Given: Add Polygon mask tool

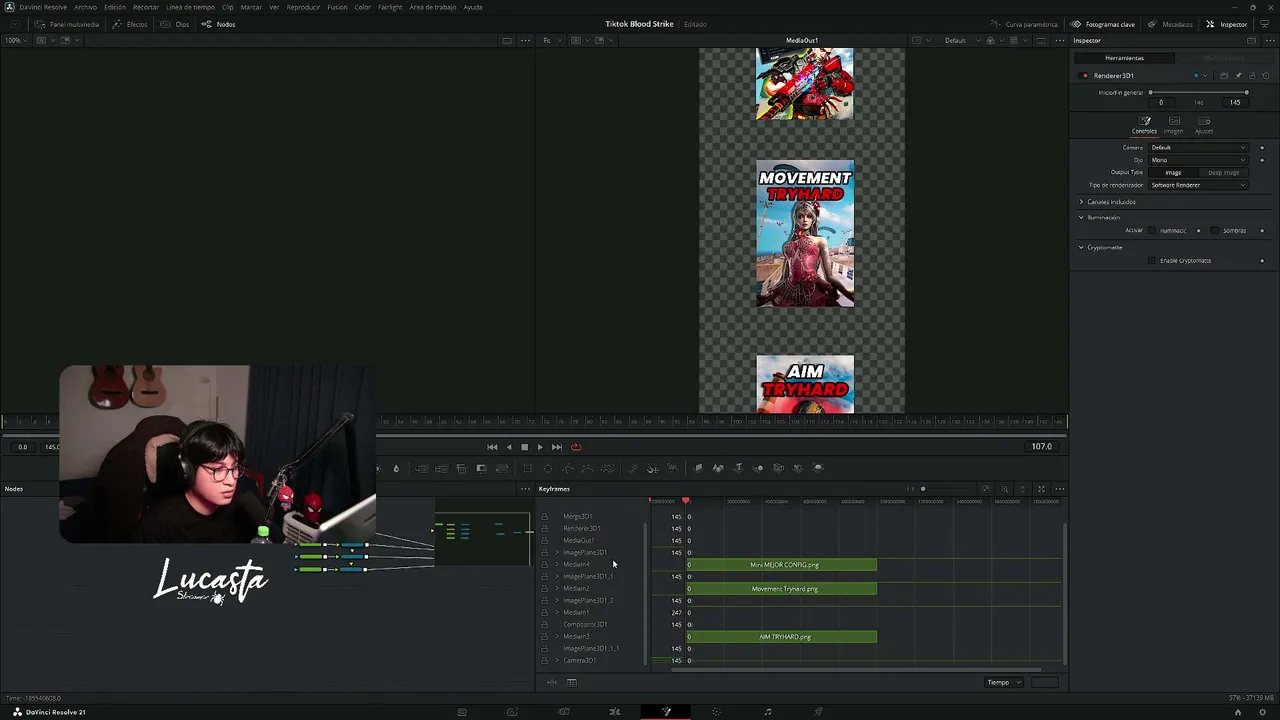Looking at the screenshot, I should click(x=568, y=468).
